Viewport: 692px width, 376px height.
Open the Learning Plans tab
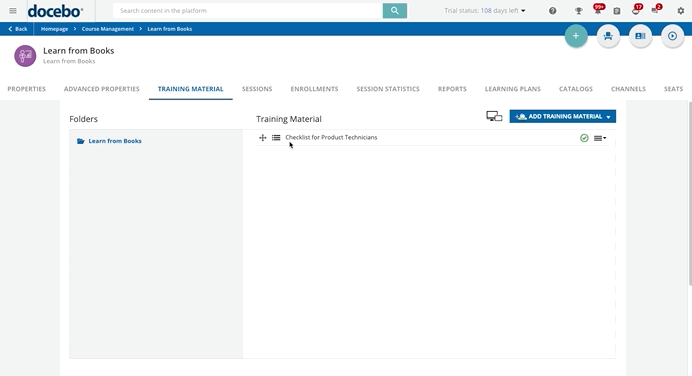512,89
